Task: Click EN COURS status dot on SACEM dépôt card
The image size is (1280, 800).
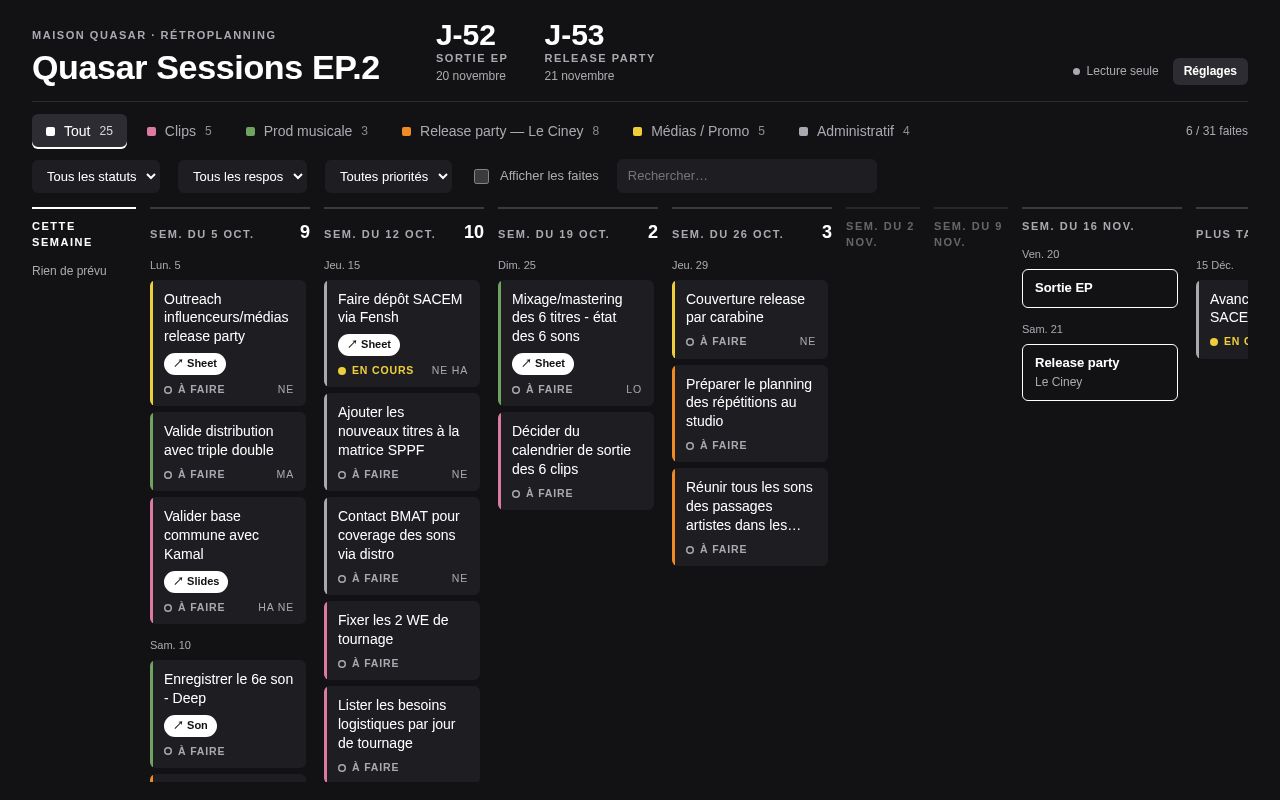Action: point(342,371)
